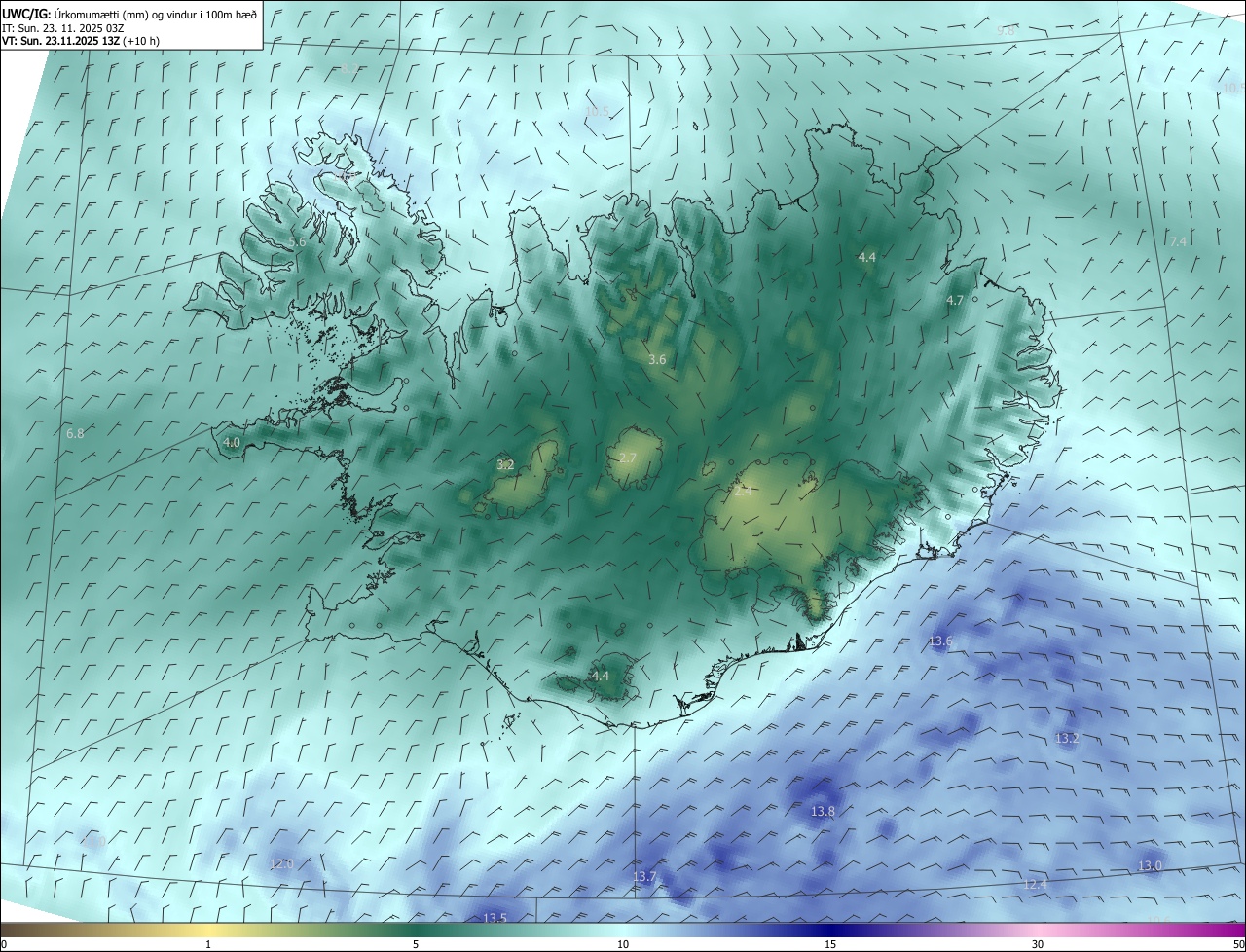The height and width of the screenshot is (952, 1246).
Task: Click the 2.4 value on the large glacier
Action: pos(743,493)
